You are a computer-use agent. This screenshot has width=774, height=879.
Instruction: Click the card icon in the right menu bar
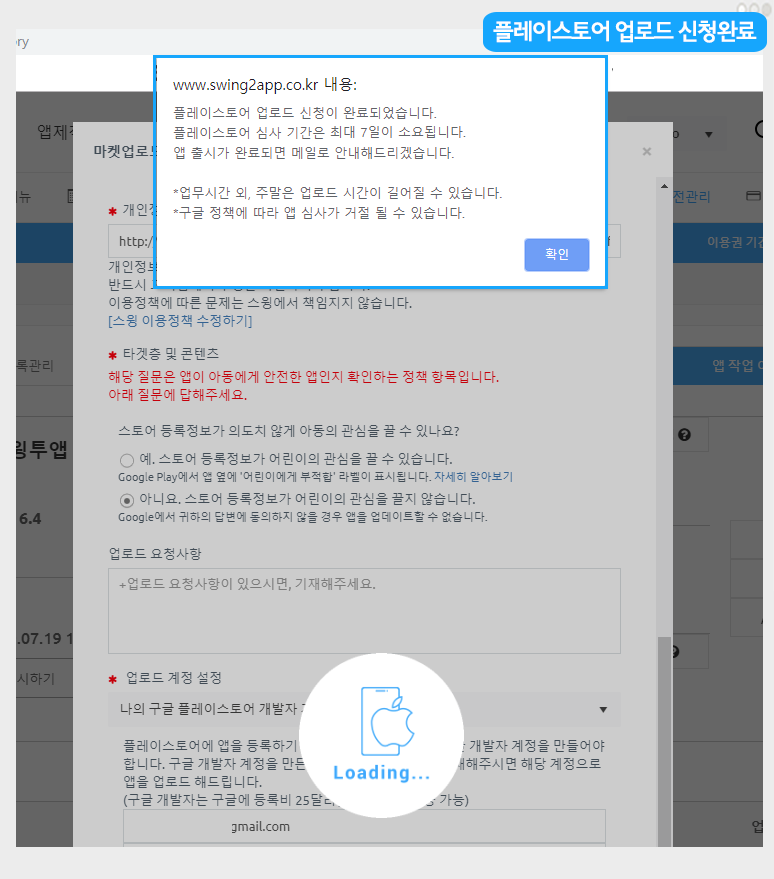click(x=752, y=197)
